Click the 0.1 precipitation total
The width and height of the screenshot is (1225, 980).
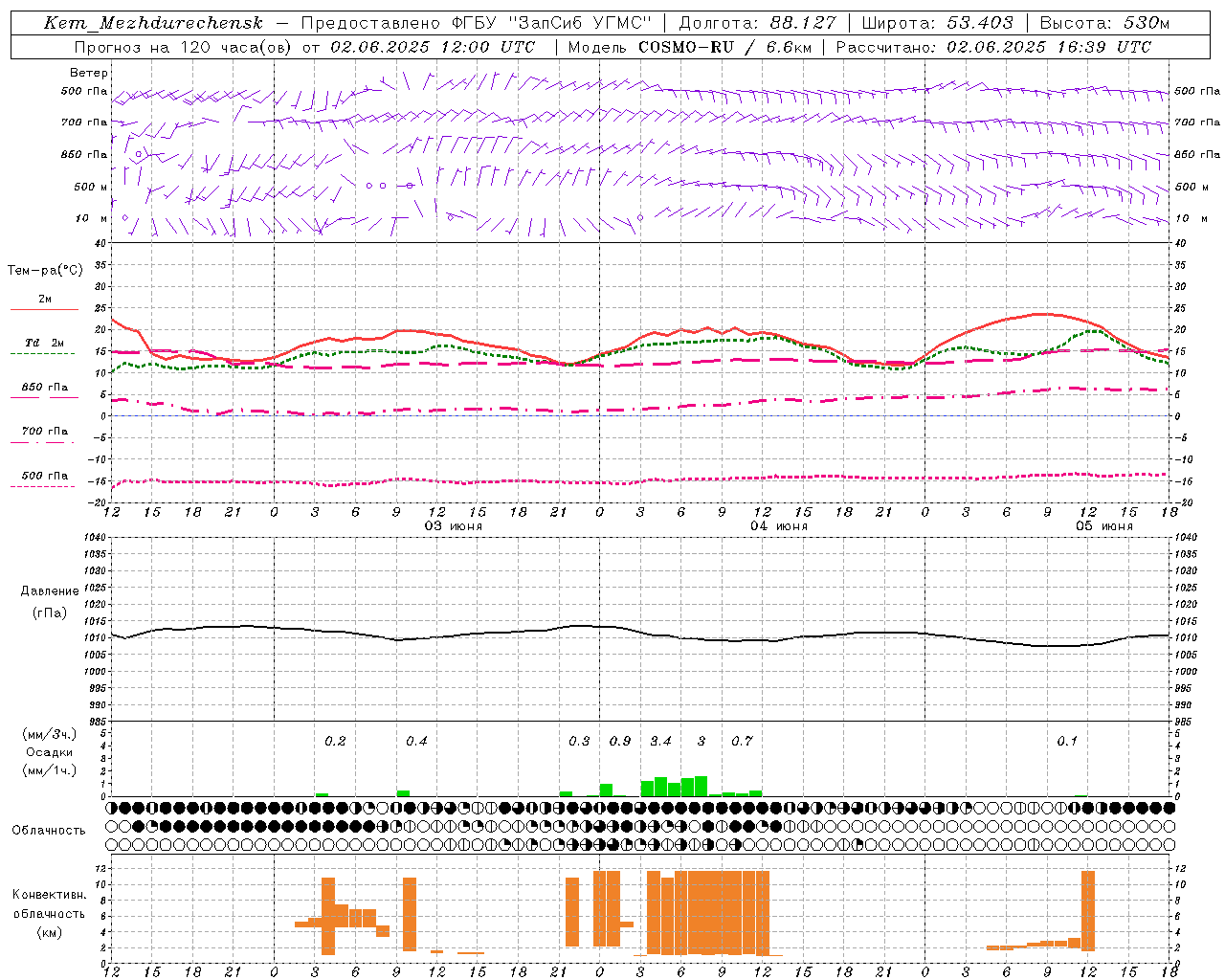[1067, 741]
